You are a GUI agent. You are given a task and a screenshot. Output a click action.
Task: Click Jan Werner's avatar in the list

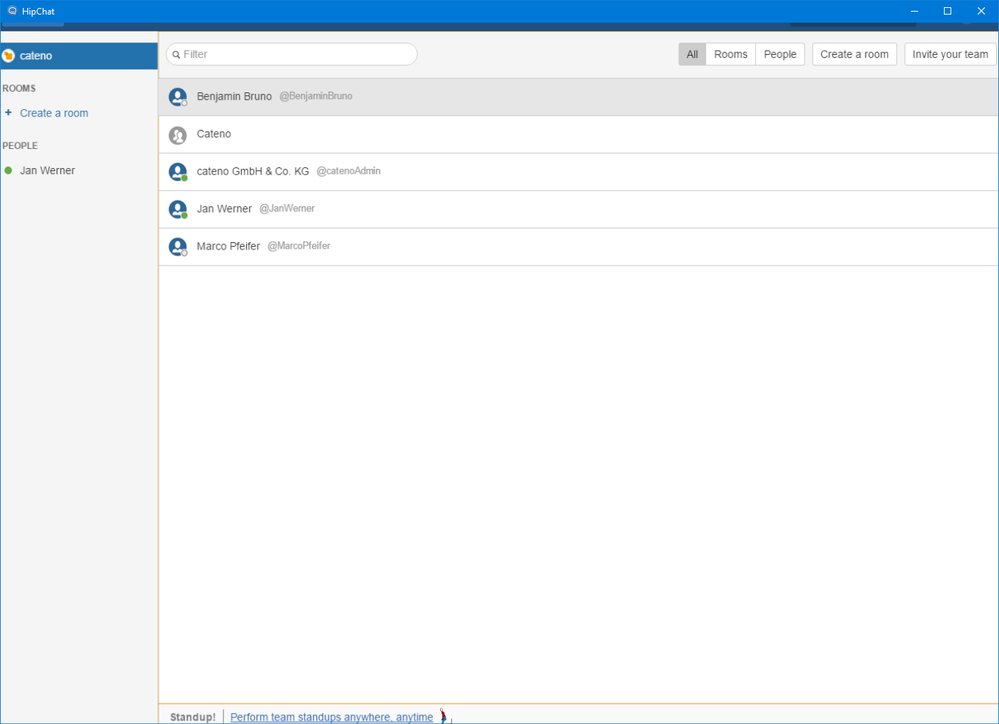[178, 209]
